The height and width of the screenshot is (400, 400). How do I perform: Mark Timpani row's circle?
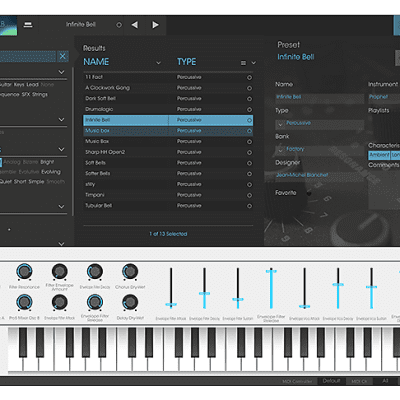pos(249,195)
